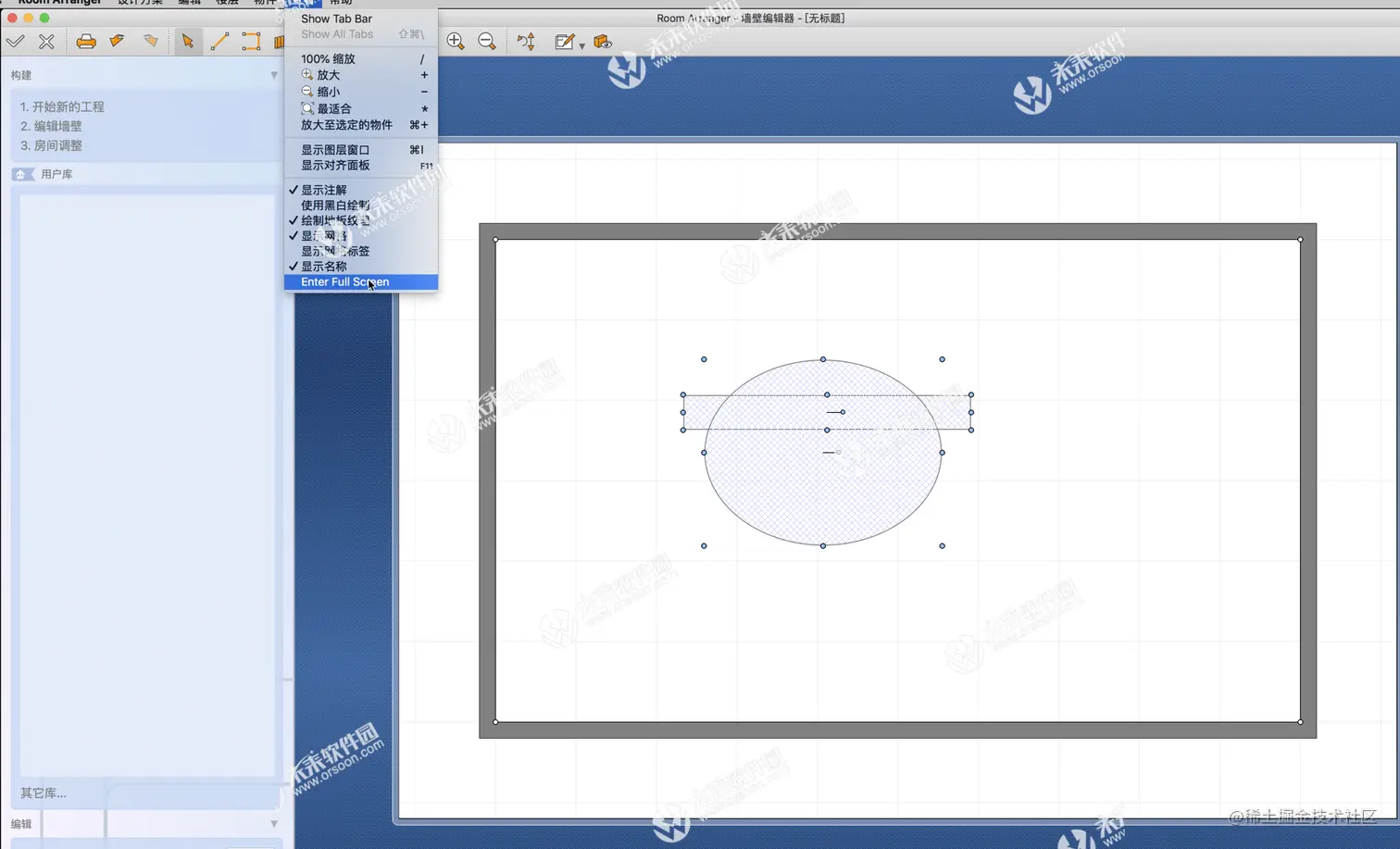Screen dimensions: 1400x849
Task: Click the ellipse's right middle handle
Action: pyautogui.click(x=942, y=453)
